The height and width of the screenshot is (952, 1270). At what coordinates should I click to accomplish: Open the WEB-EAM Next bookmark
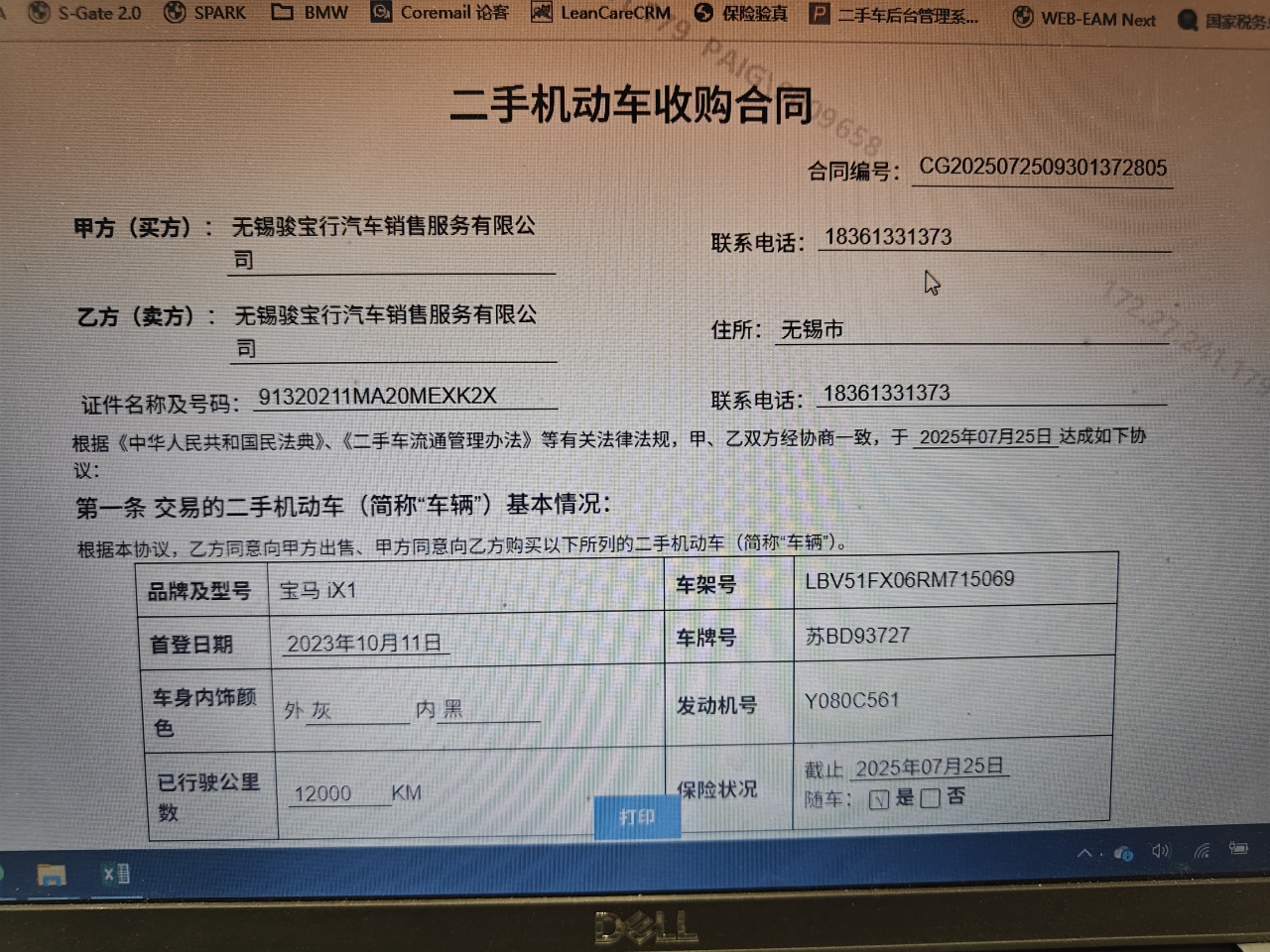click(1084, 19)
